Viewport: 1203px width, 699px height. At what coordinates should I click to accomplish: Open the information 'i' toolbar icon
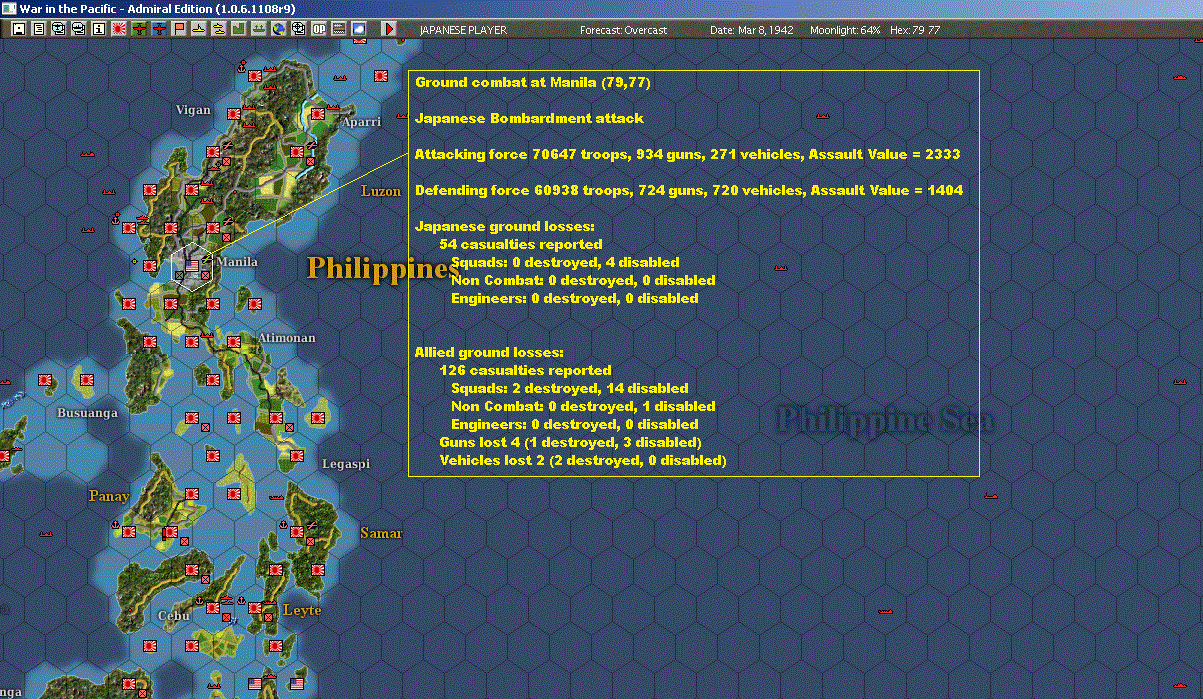[98, 29]
